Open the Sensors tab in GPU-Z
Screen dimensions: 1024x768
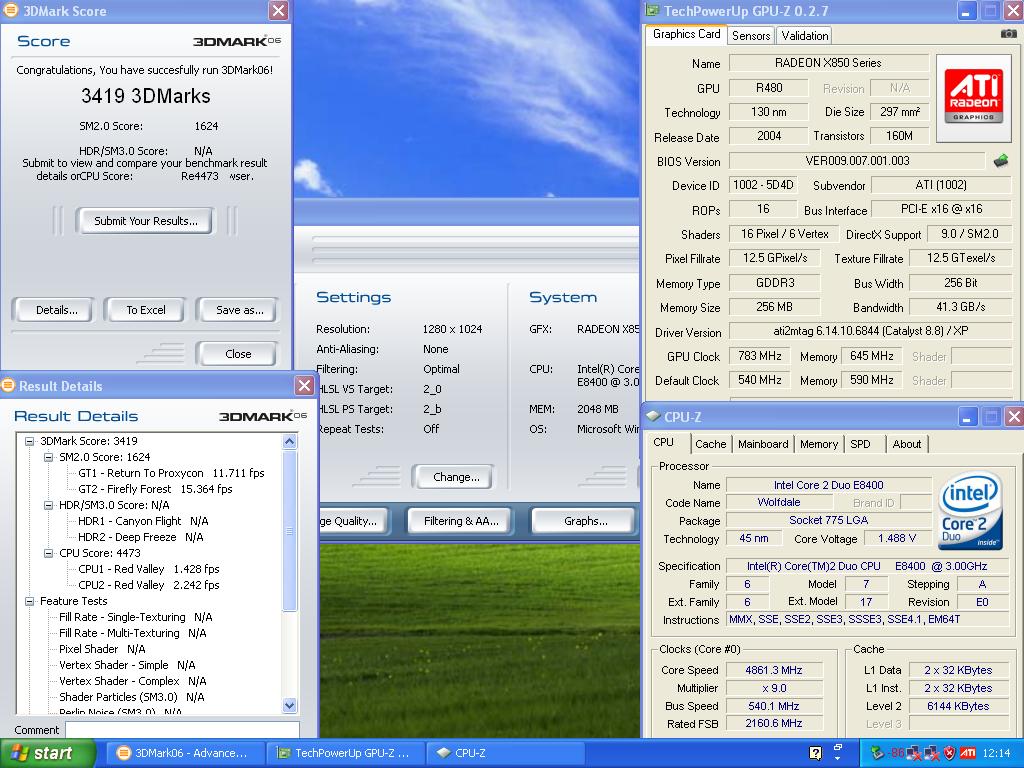click(751, 36)
